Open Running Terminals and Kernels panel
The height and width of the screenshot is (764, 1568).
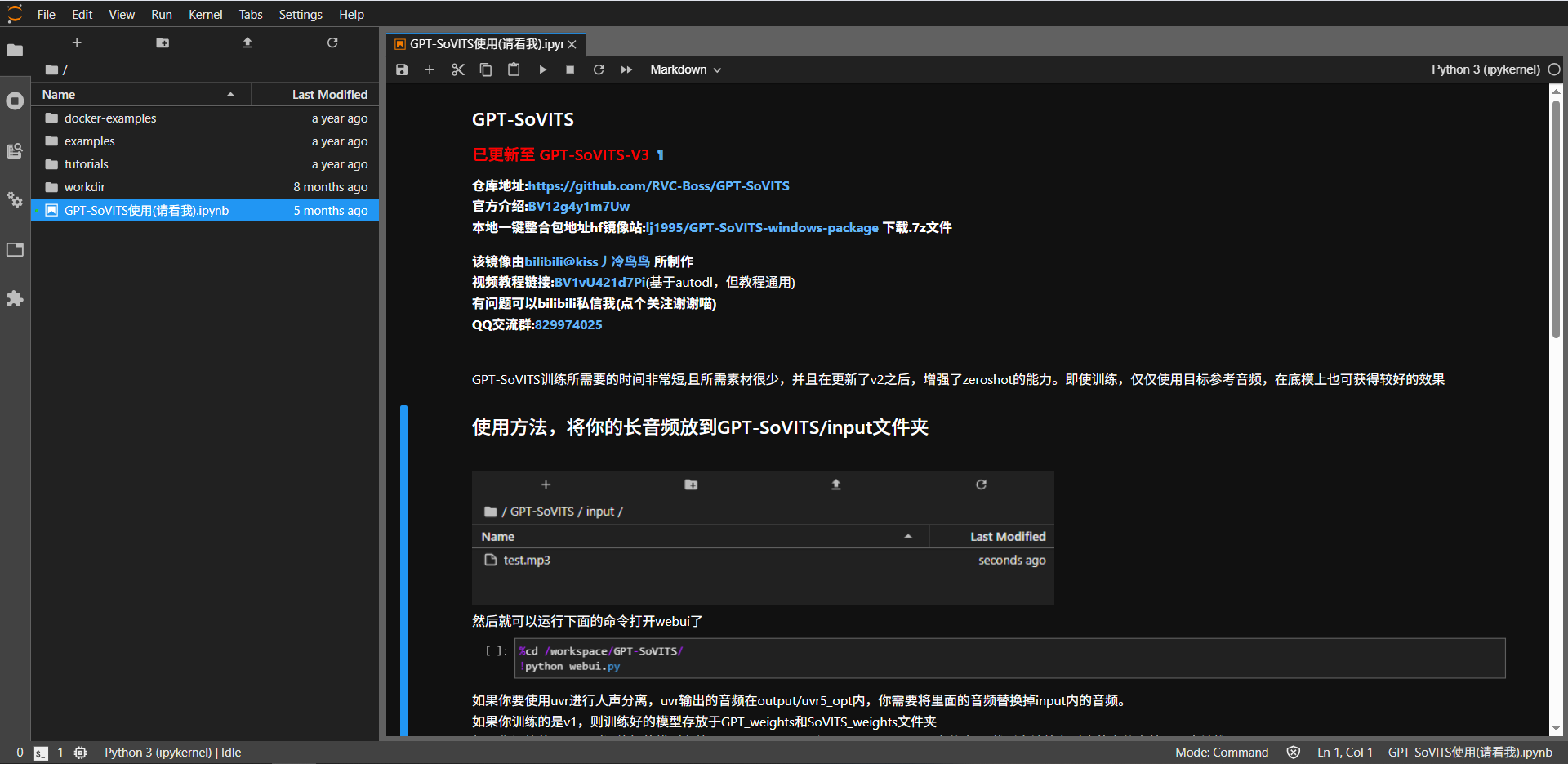15,101
